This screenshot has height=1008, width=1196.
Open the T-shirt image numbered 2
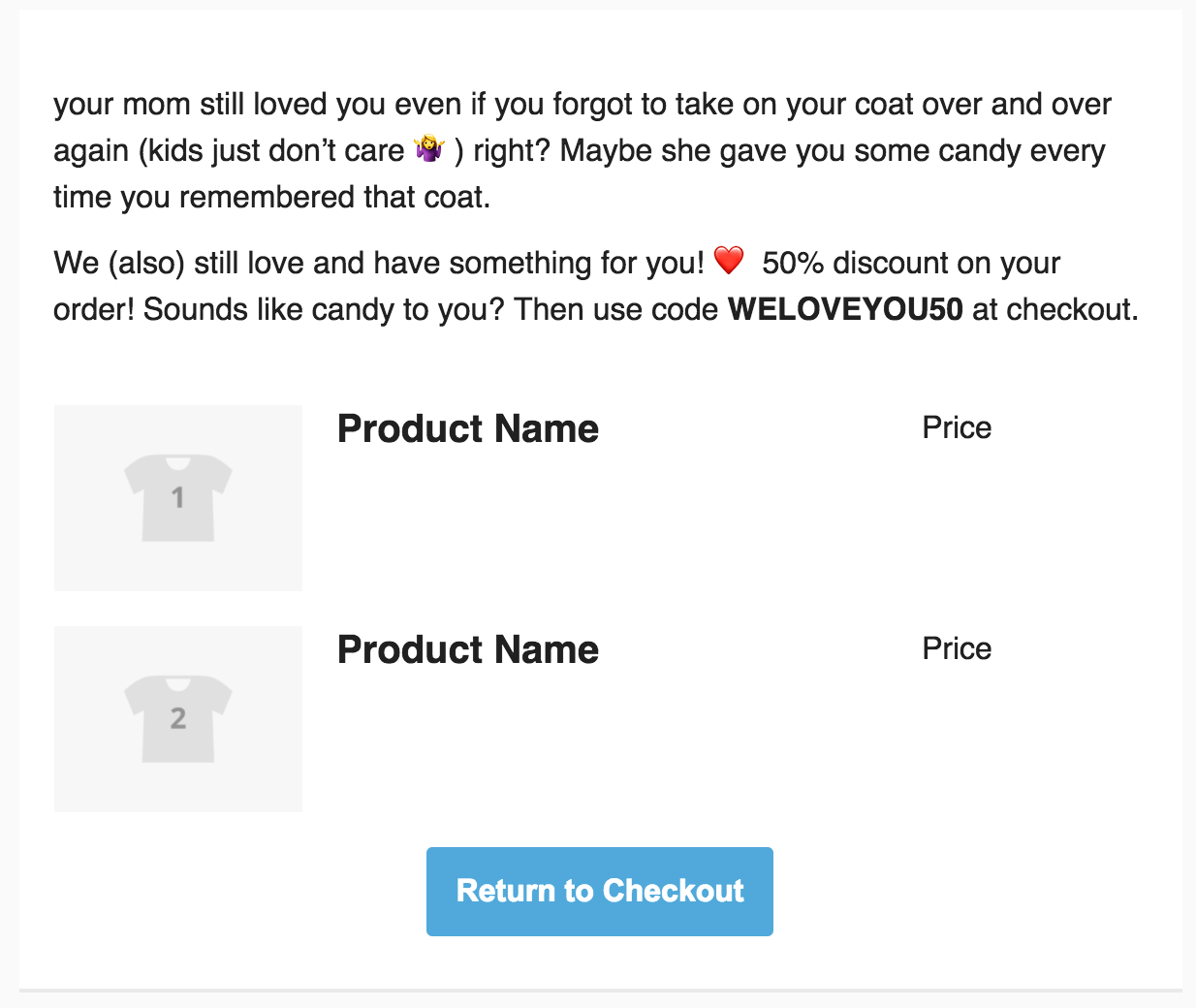pyautogui.click(x=178, y=718)
